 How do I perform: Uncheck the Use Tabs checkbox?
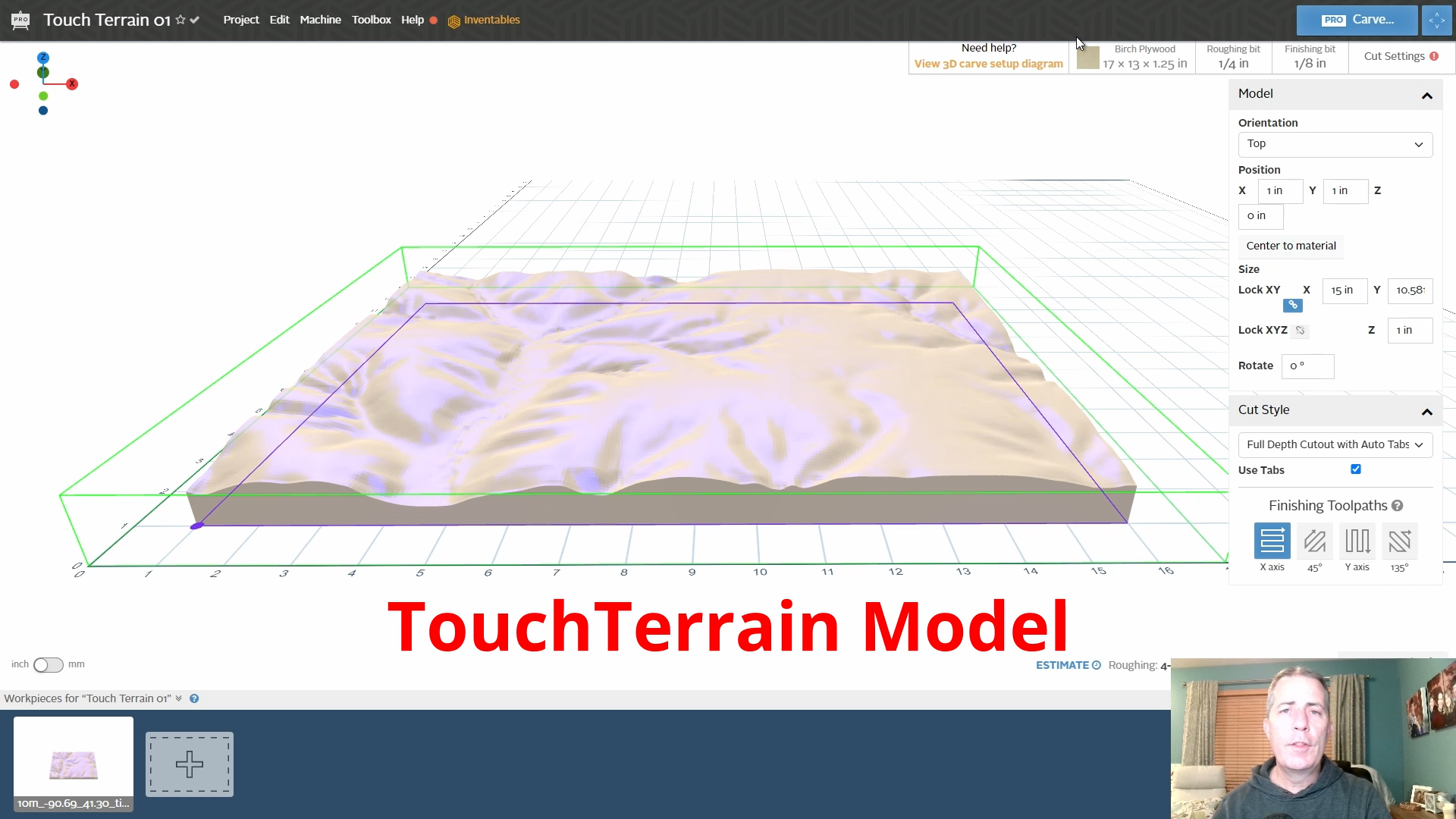[x=1355, y=469]
